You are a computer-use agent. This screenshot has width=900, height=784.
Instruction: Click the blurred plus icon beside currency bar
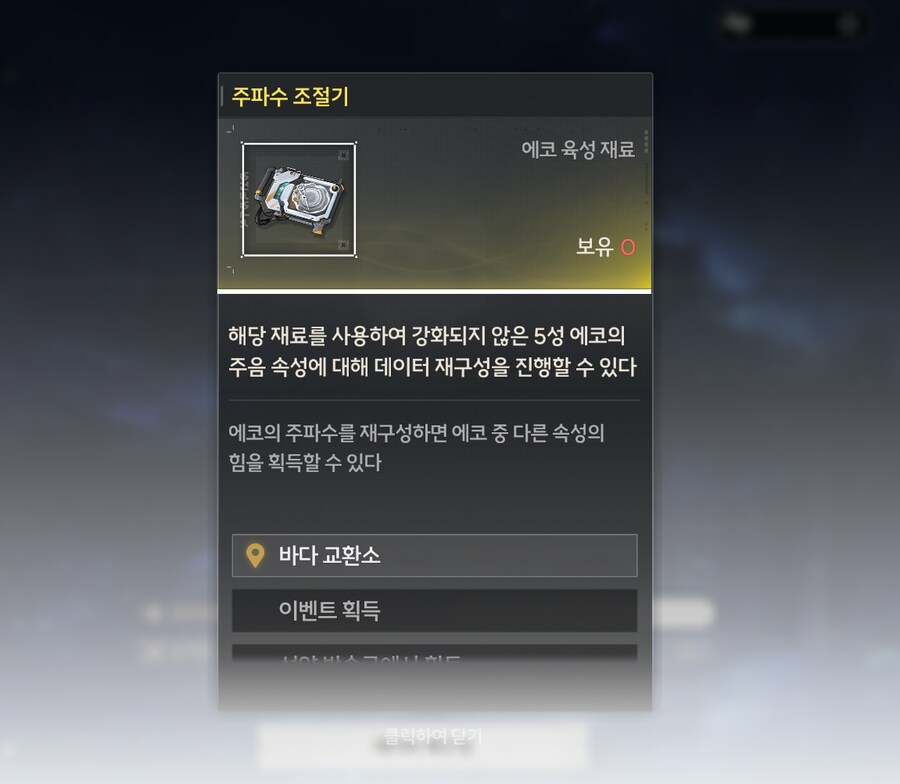coord(848,24)
